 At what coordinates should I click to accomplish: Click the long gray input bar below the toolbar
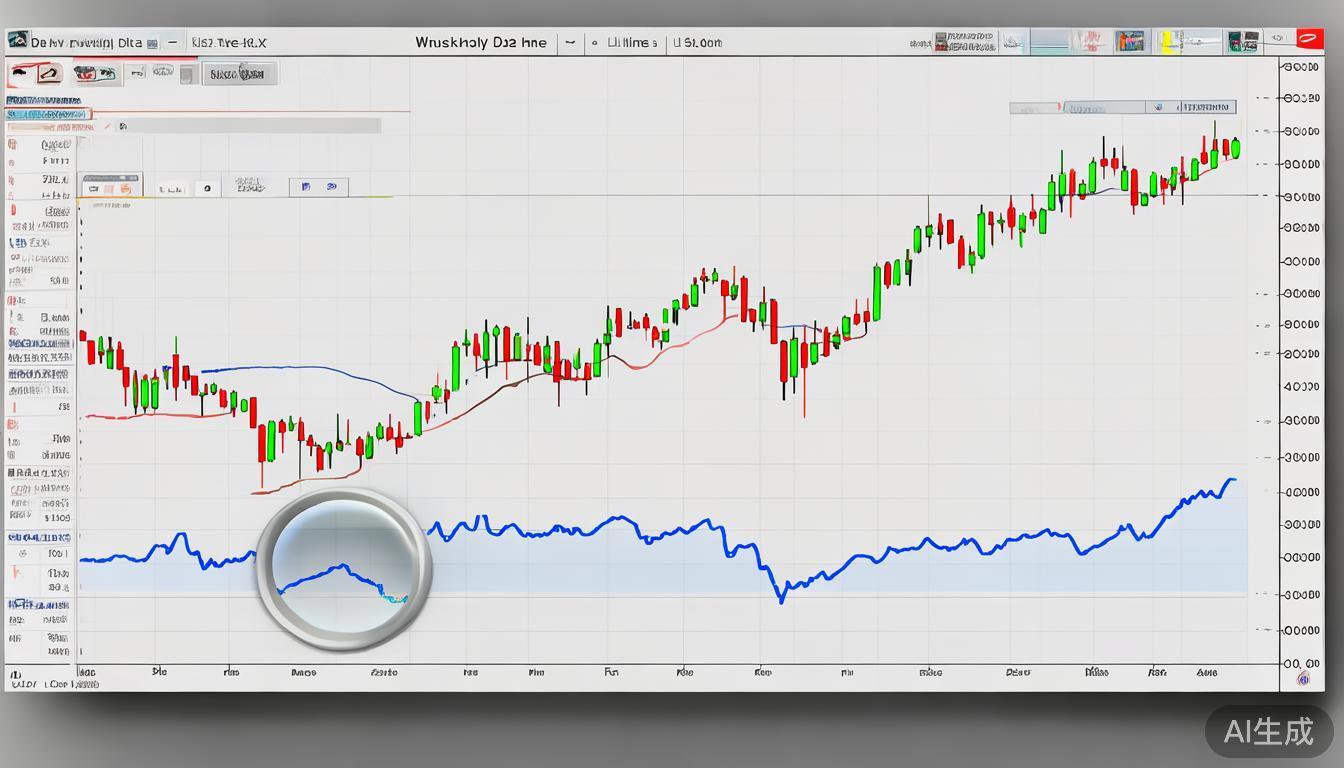click(x=250, y=126)
